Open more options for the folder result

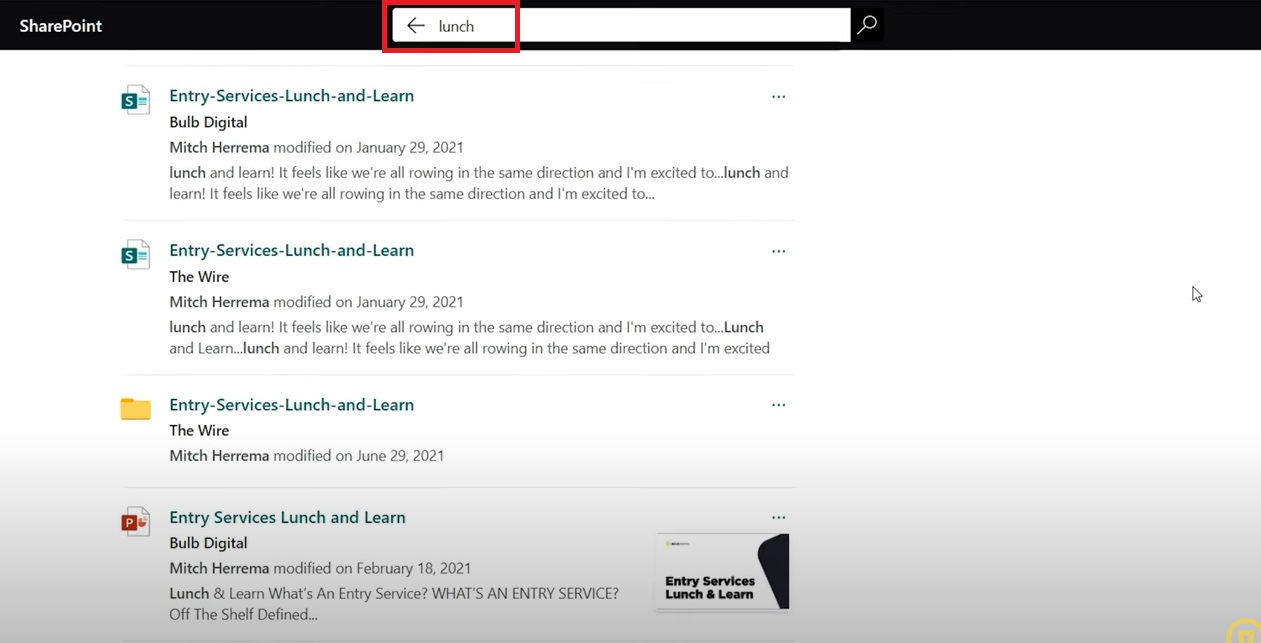point(778,405)
